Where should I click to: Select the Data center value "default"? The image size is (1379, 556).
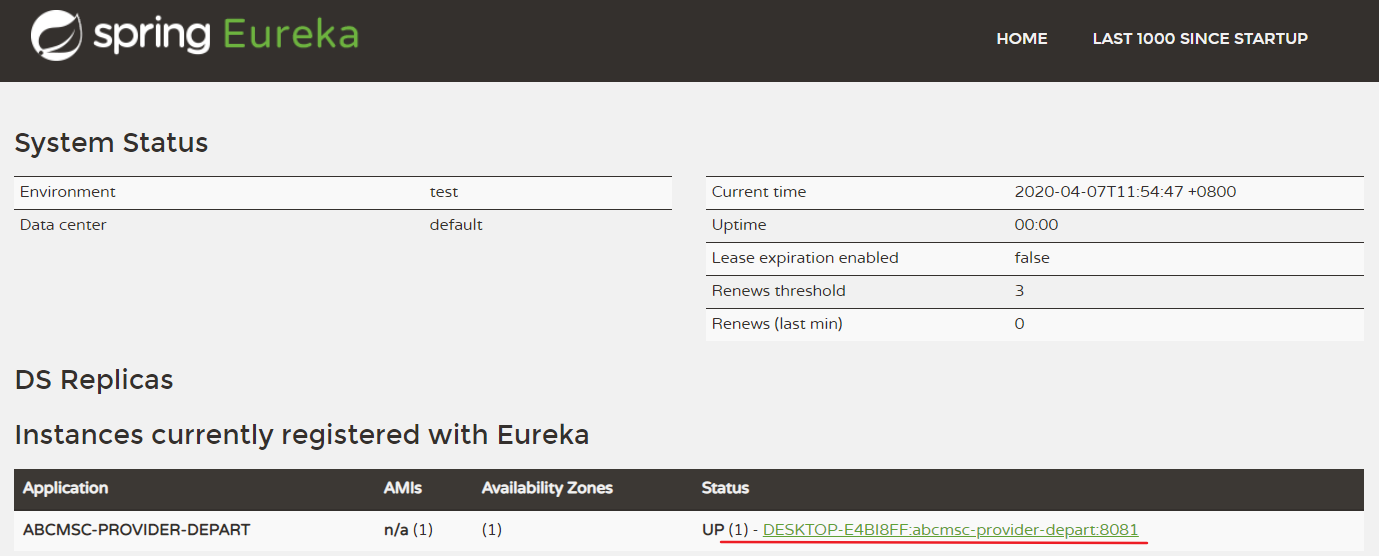tap(456, 225)
